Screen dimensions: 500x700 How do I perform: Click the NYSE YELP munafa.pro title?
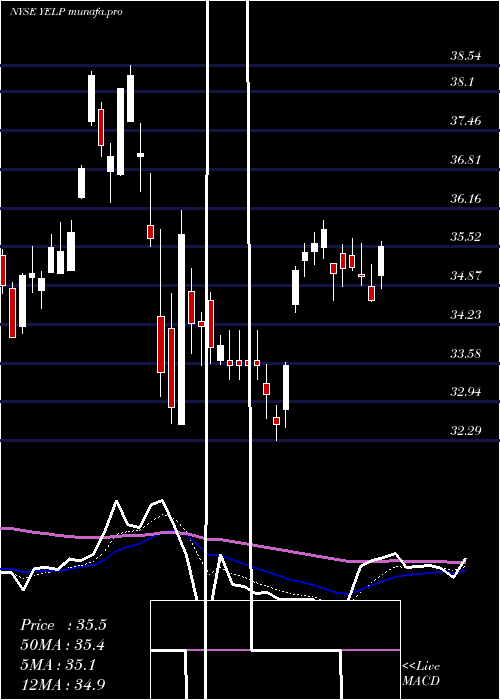click(66, 12)
